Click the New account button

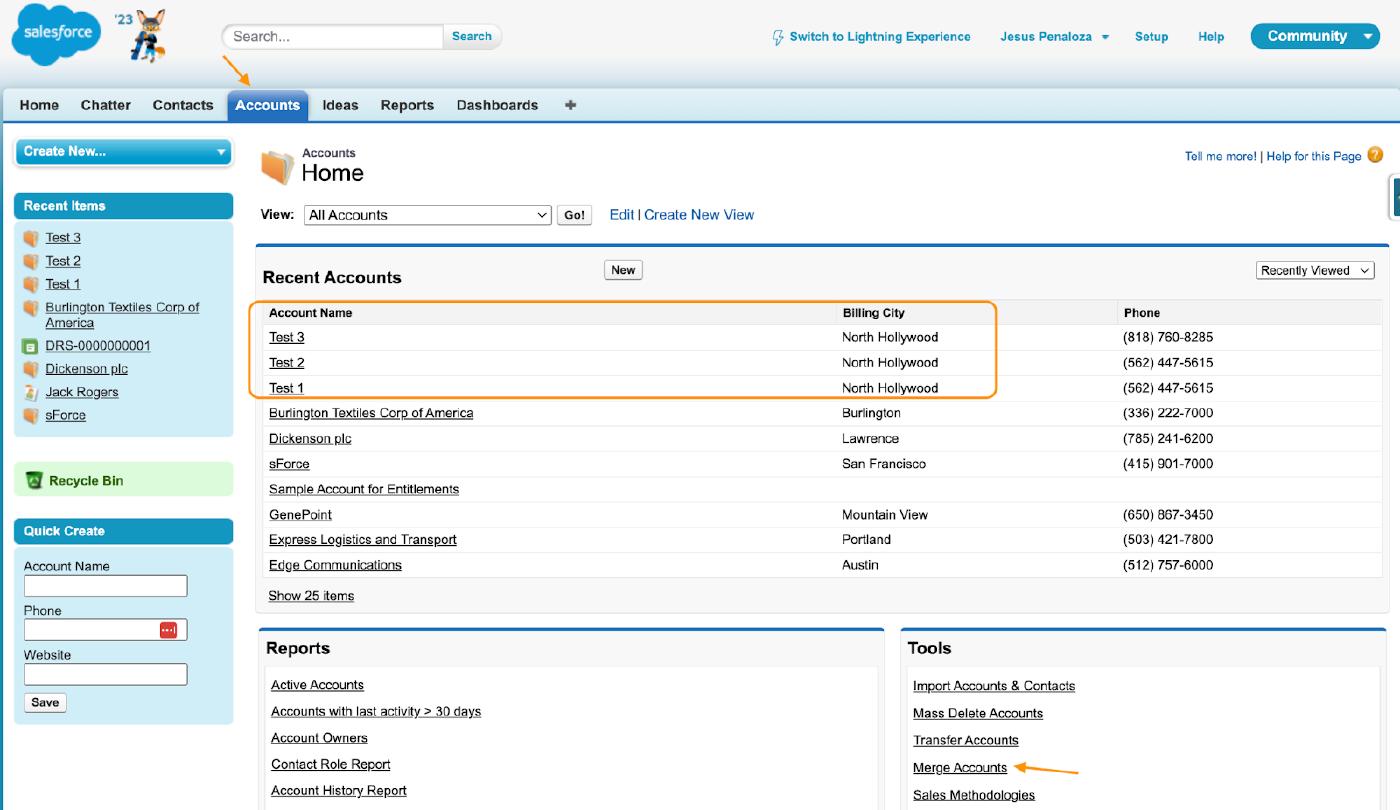pos(623,270)
